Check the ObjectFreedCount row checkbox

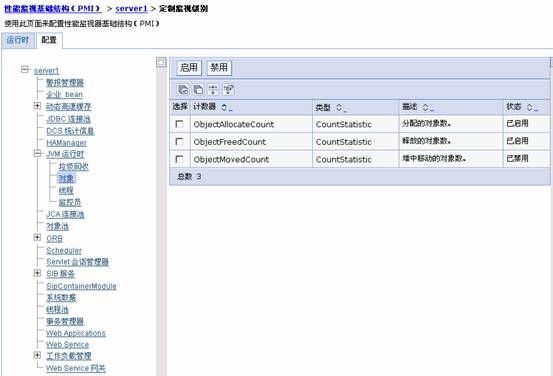[180, 141]
